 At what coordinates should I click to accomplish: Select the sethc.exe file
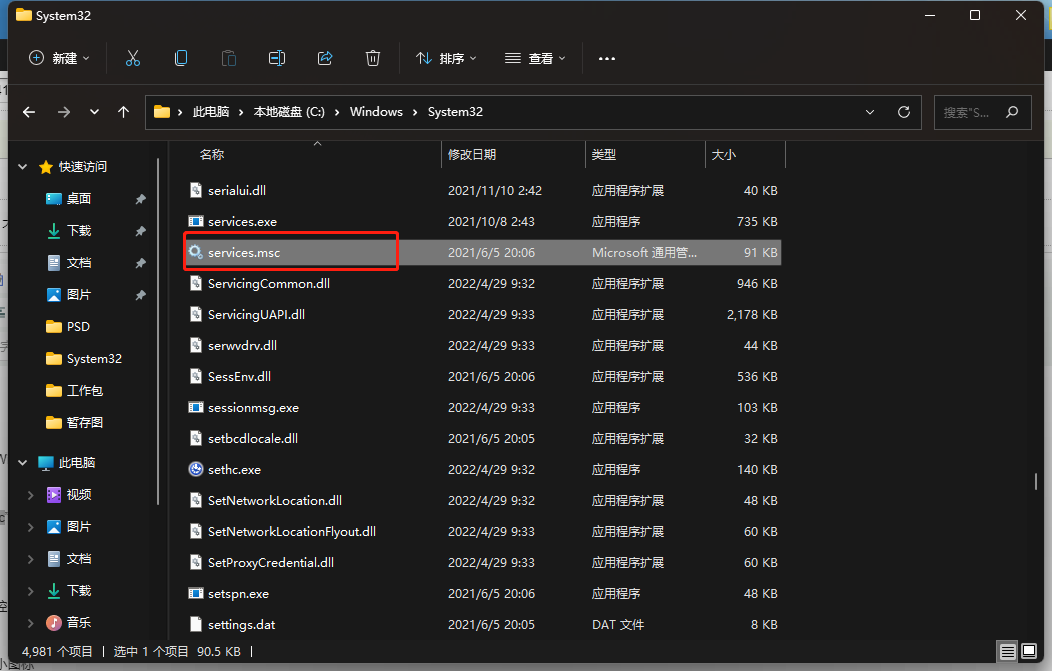234,469
